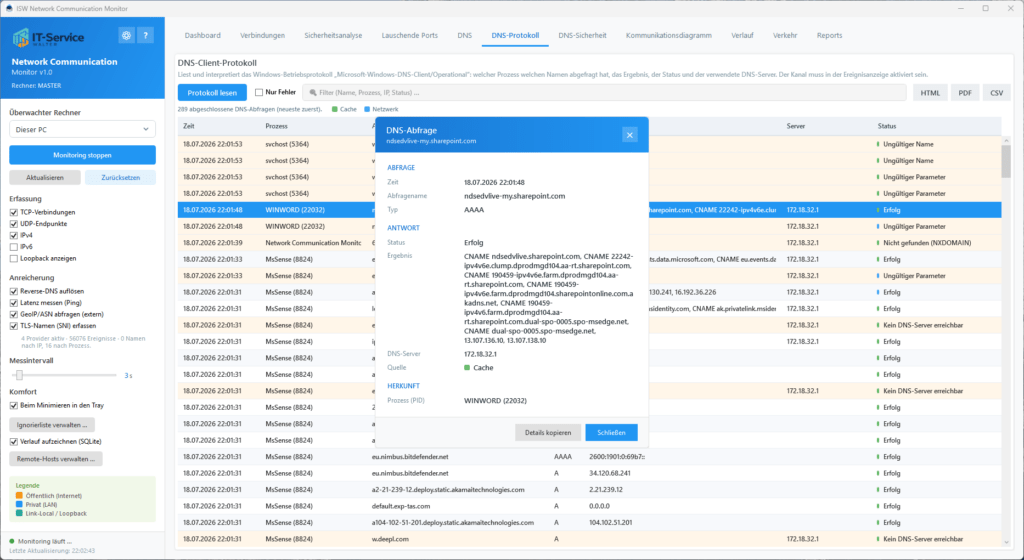
Task: Switch to the Verbindungen tab
Action: point(262,35)
